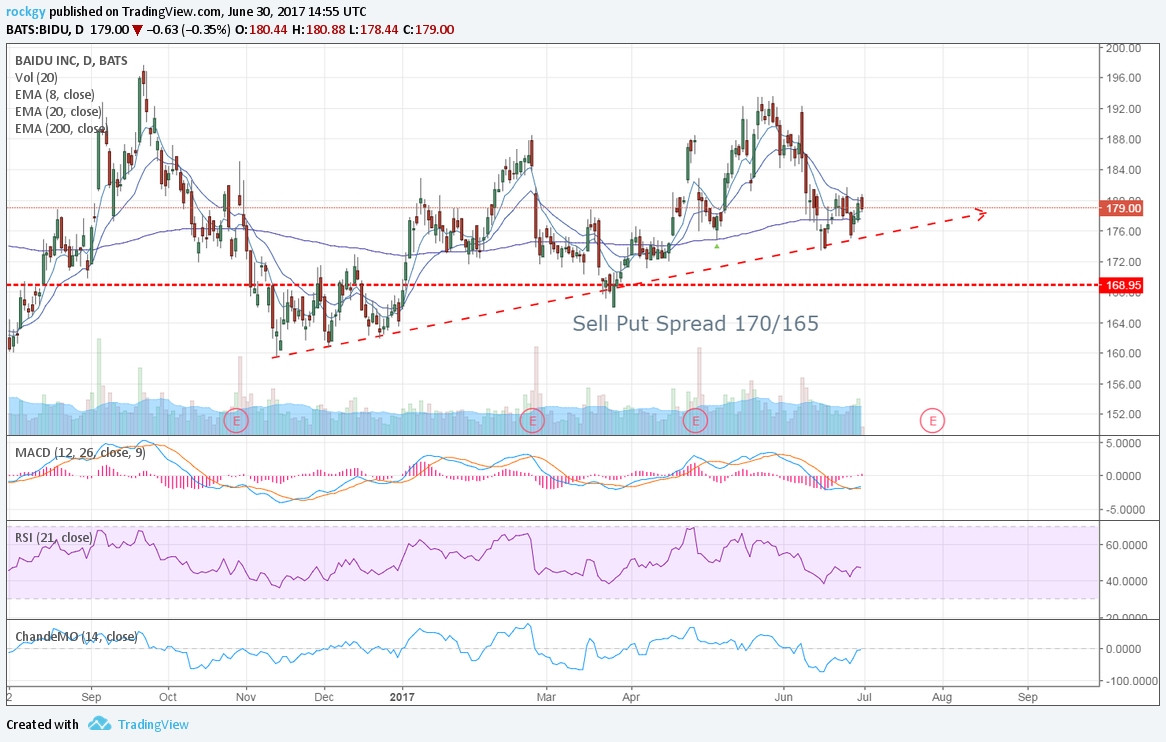This screenshot has width=1166, height=742.
Task: Select the EMA (20, close) indicator label
Action: [x=58, y=112]
